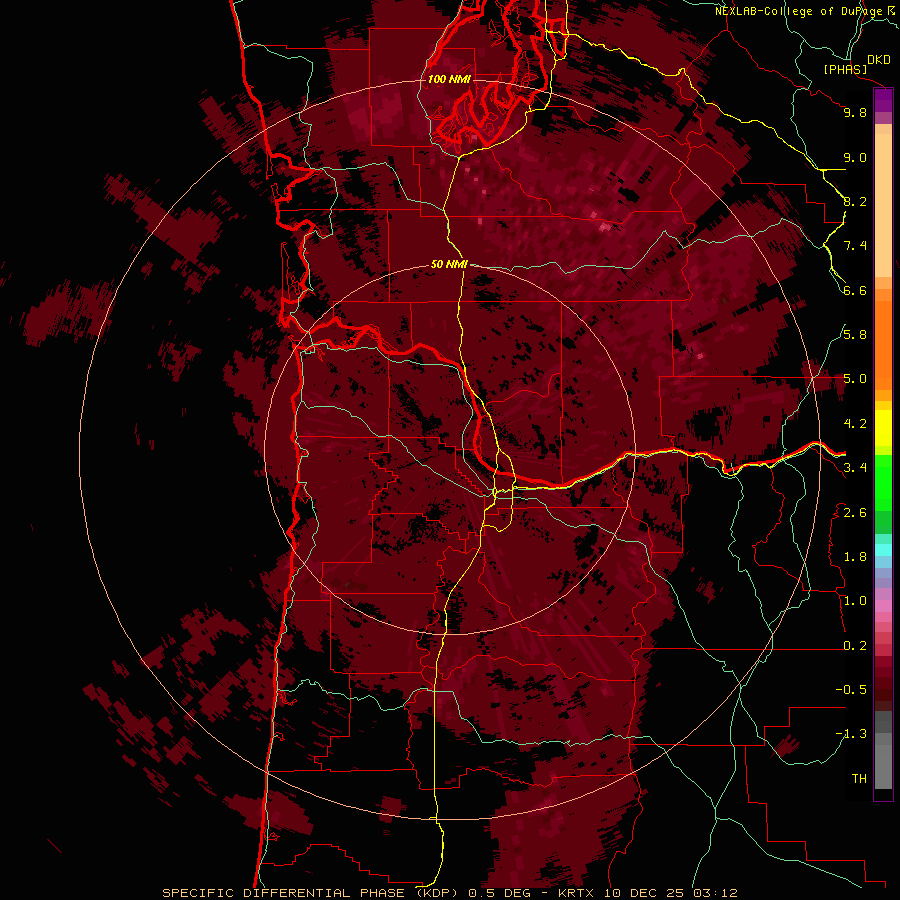Select the 4.2 legend value
Viewport: 900px width, 900px height.
[x=855, y=424]
